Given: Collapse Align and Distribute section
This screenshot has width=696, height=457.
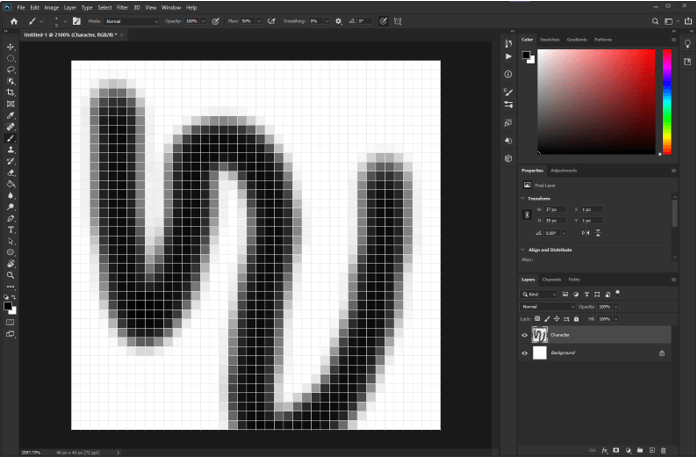Looking at the screenshot, I should coord(523,250).
